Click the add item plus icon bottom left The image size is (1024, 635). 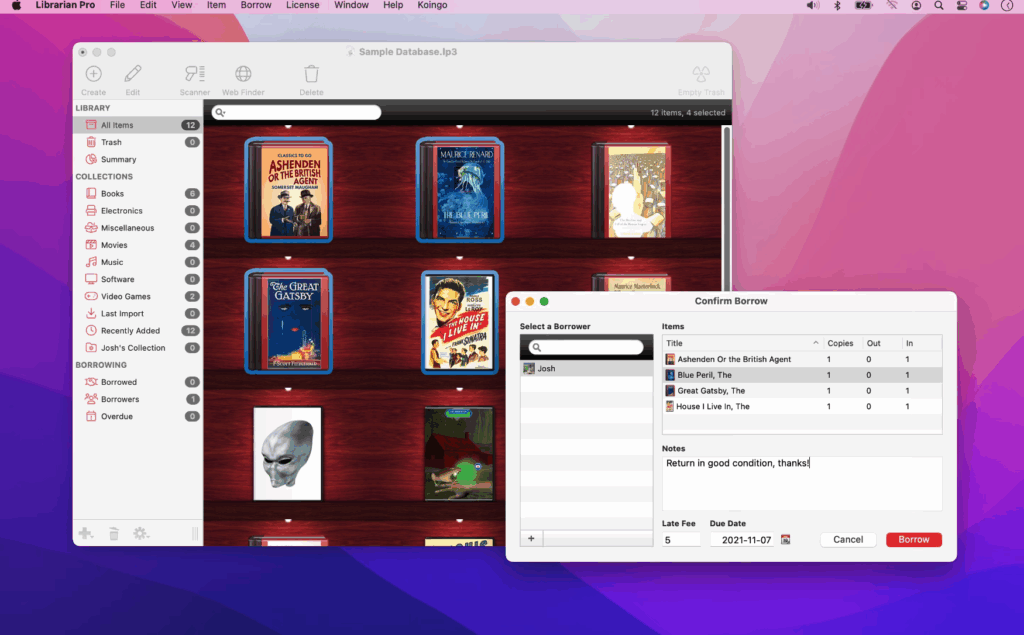coord(86,533)
